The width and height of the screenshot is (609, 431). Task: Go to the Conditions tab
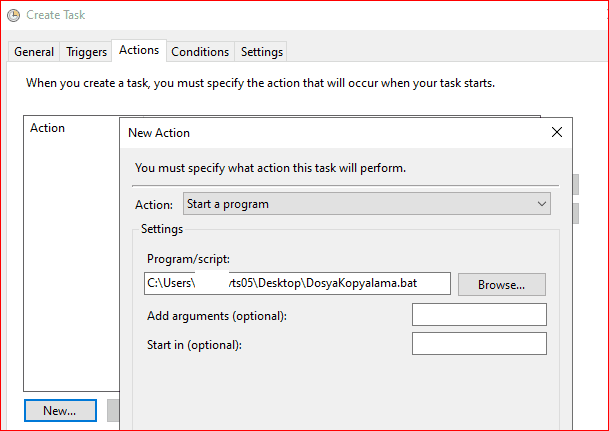200,52
